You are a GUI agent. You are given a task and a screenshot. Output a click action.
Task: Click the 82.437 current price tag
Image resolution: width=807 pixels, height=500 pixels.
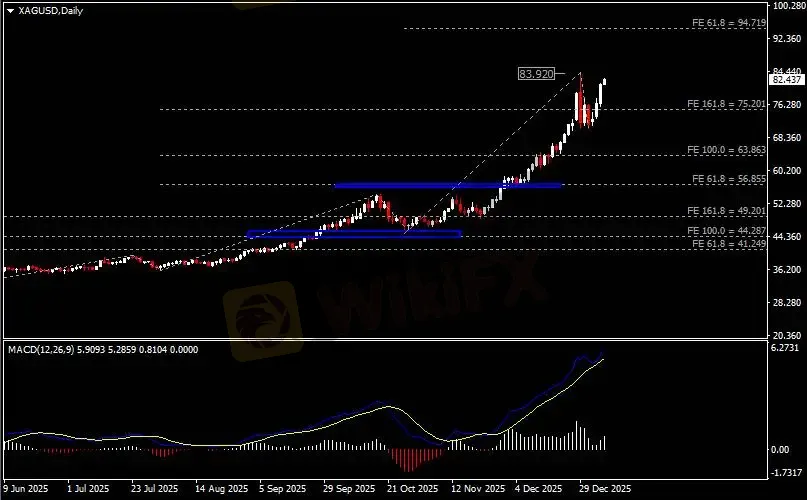[x=785, y=79]
